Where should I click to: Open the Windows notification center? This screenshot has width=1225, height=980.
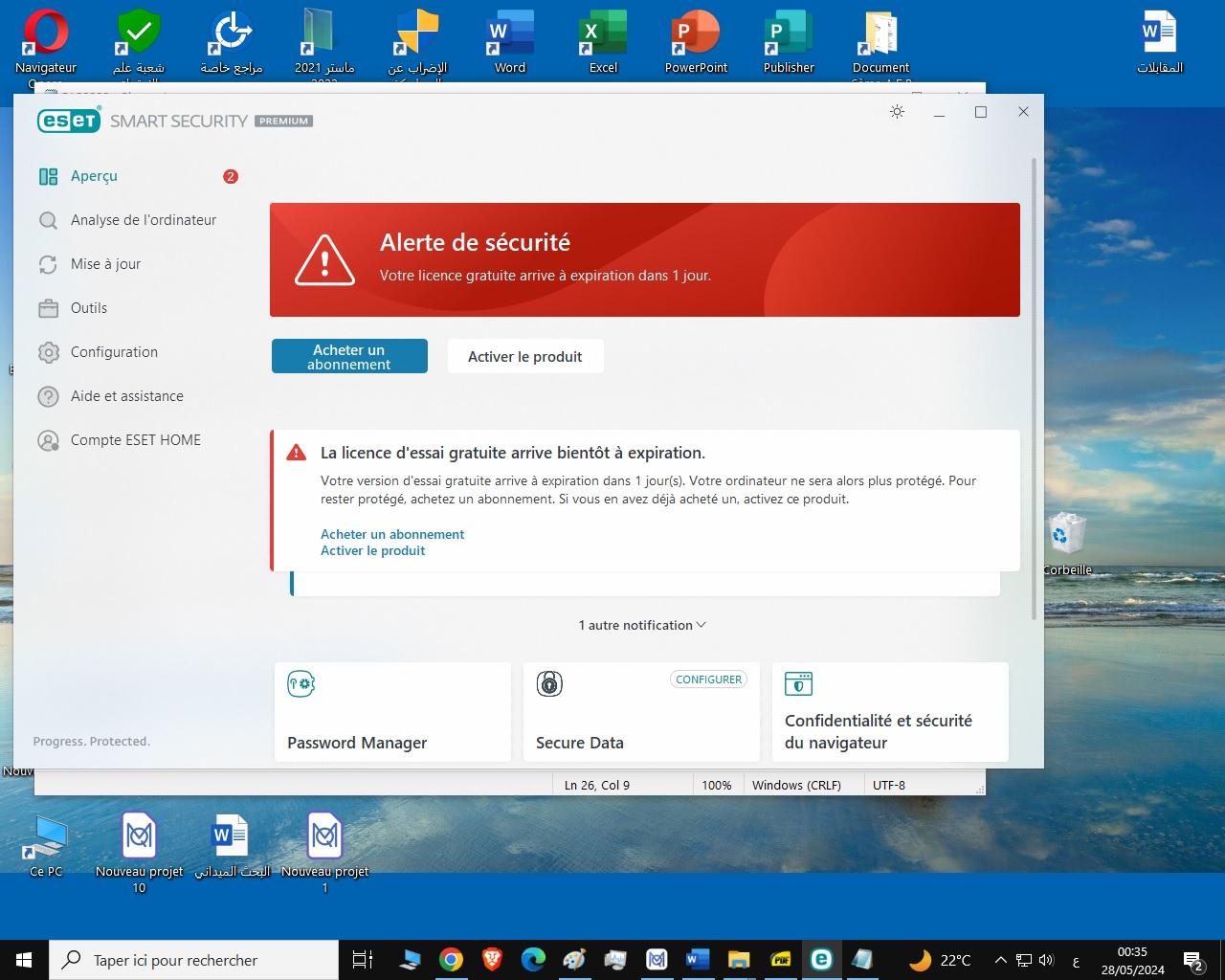pyautogui.click(x=1193, y=961)
